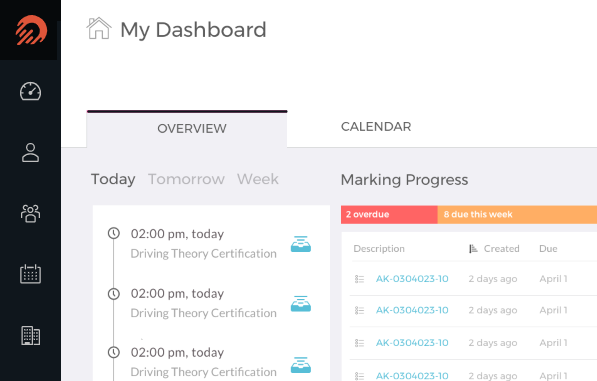
Task: Click inbox tray icon of first schedule entry
Action: [x=301, y=244]
